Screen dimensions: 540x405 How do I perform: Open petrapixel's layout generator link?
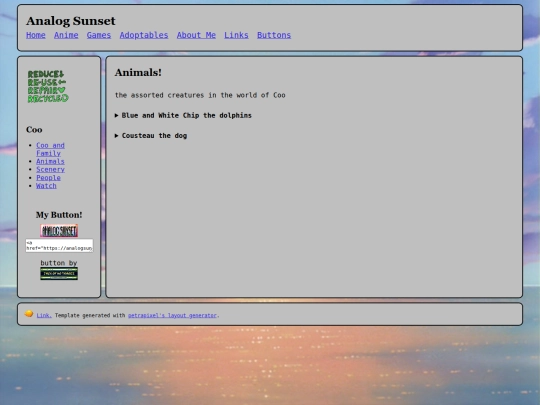tap(172, 315)
